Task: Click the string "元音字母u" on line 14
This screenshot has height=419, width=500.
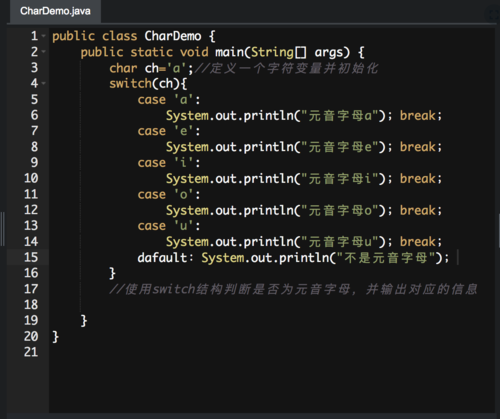Action: (339, 242)
